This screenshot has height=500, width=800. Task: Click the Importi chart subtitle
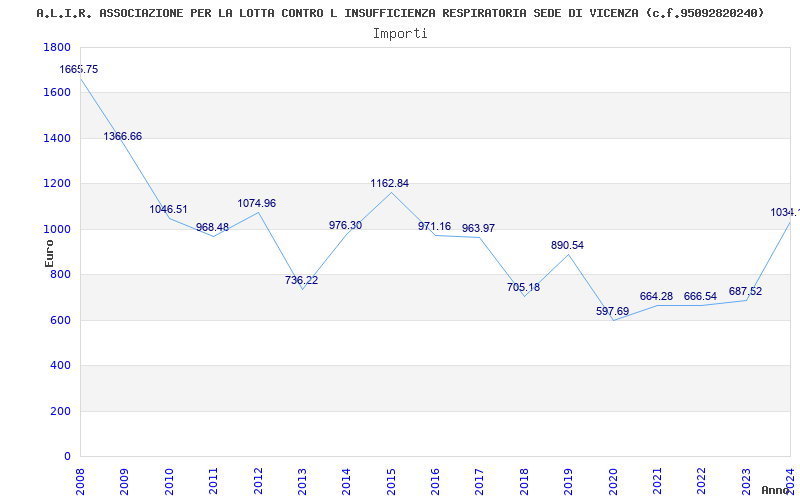click(x=400, y=34)
